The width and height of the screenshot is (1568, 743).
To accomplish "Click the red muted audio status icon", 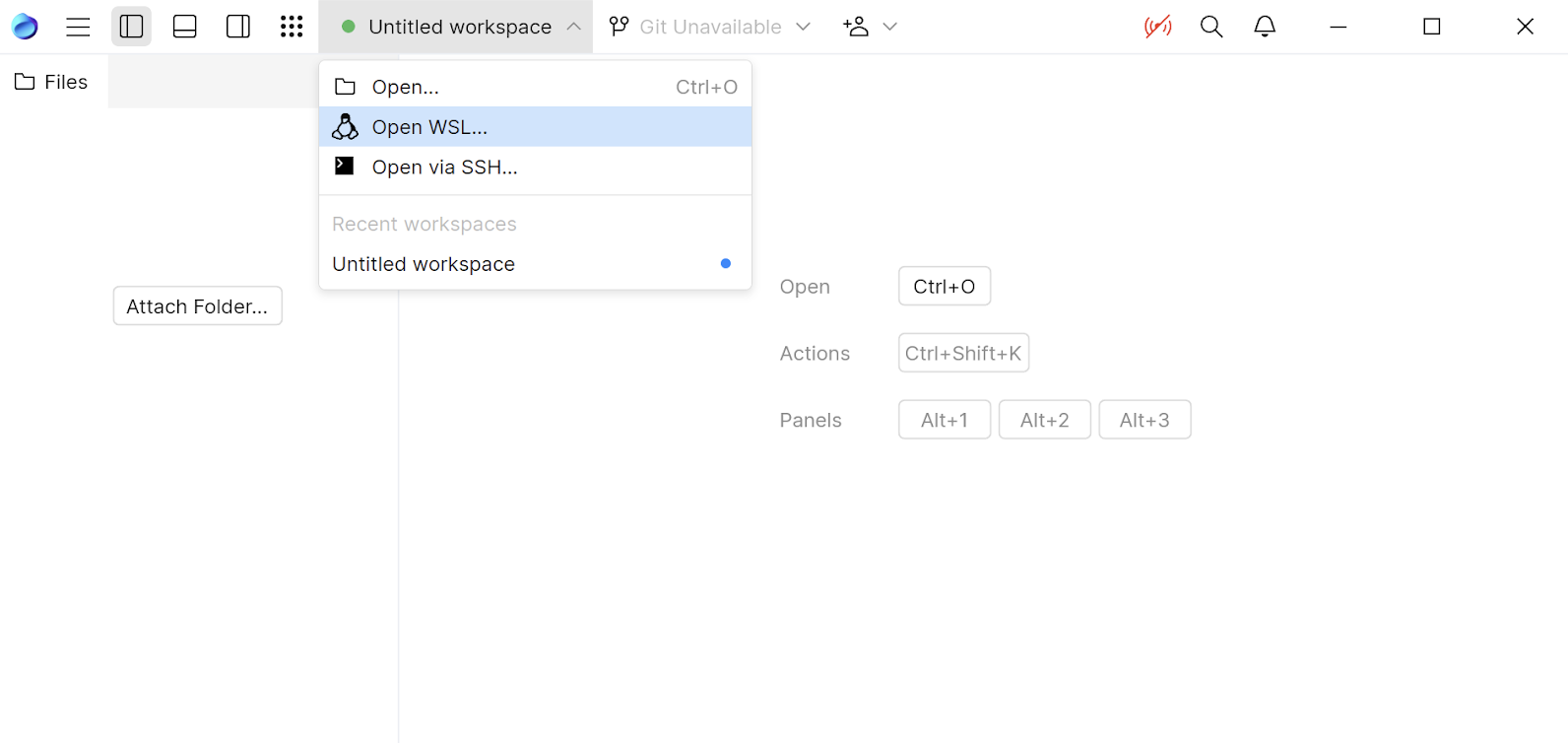I will pos(1158,27).
